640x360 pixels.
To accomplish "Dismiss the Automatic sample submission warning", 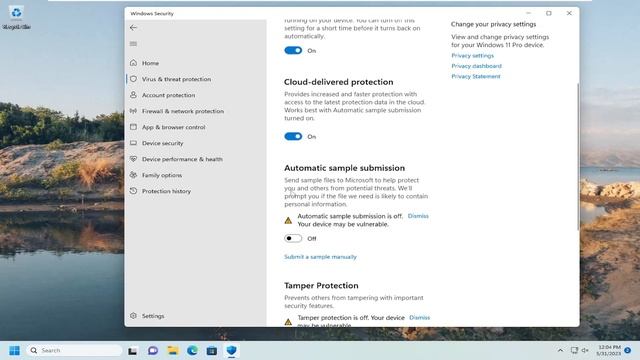I will click(x=418, y=216).
